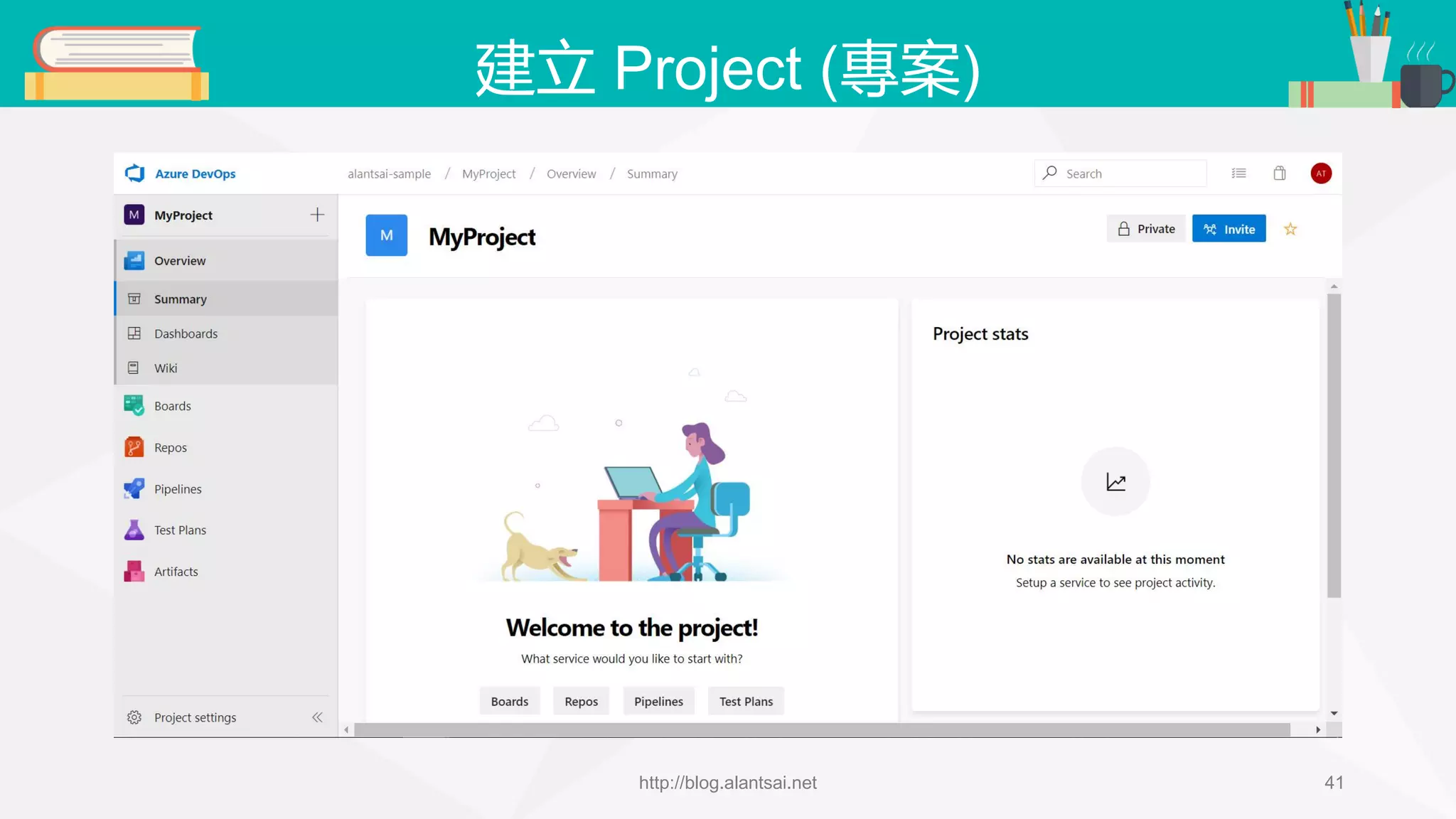Collapse the sidebar with double chevron

[317, 717]
